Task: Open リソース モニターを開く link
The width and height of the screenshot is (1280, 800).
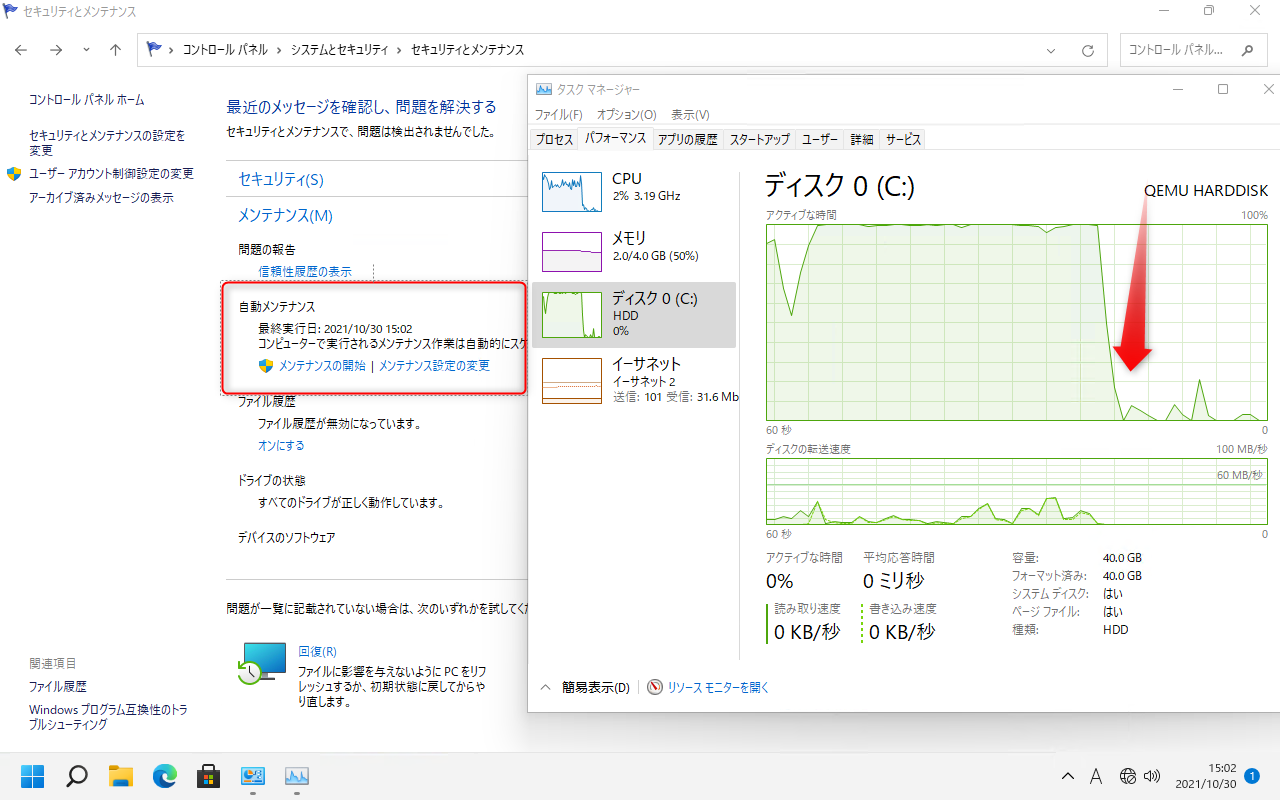Action: tap(718, 688)
